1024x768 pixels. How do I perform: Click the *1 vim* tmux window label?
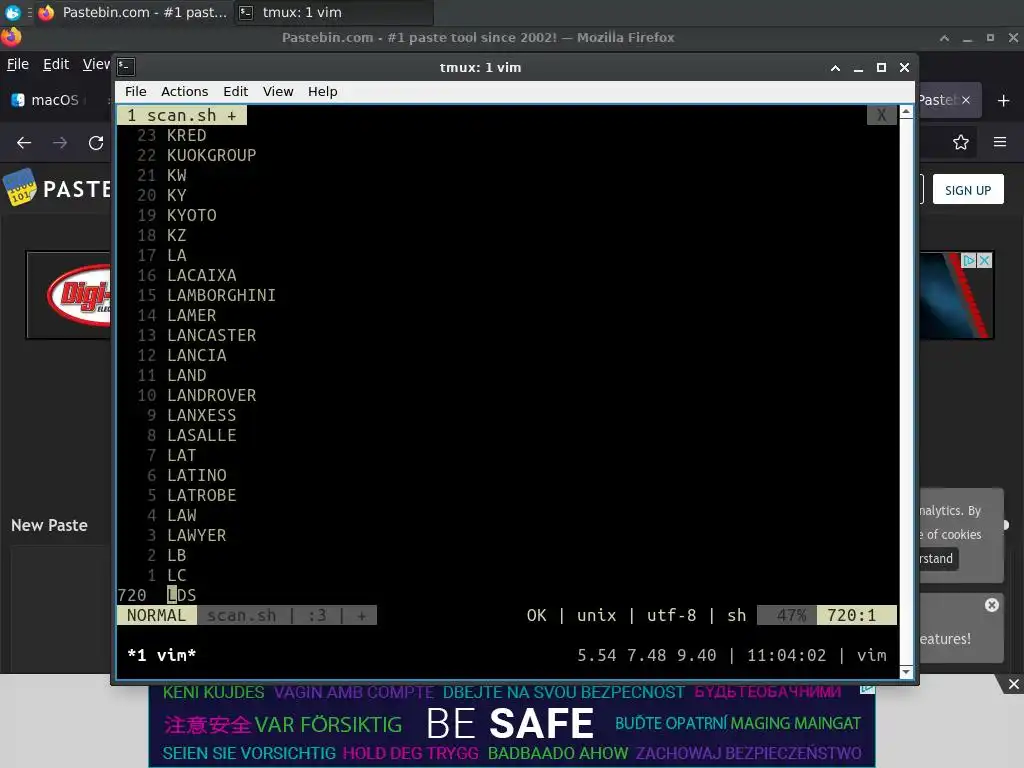tap(162, 655)
